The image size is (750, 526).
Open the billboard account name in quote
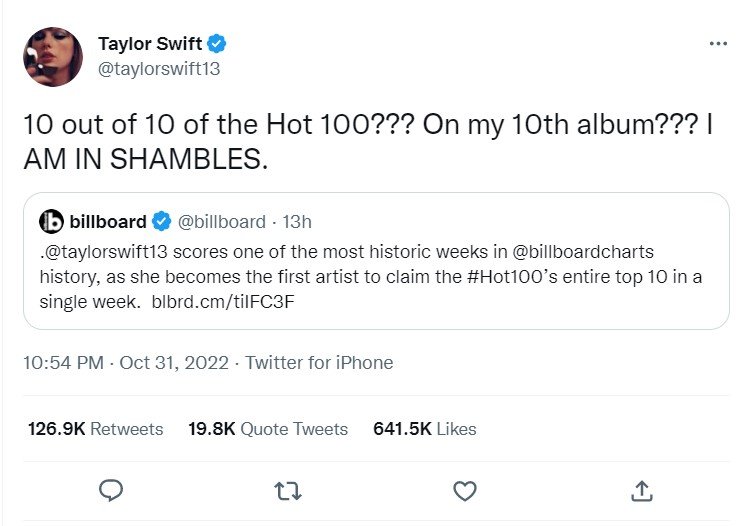click(108, 221)
